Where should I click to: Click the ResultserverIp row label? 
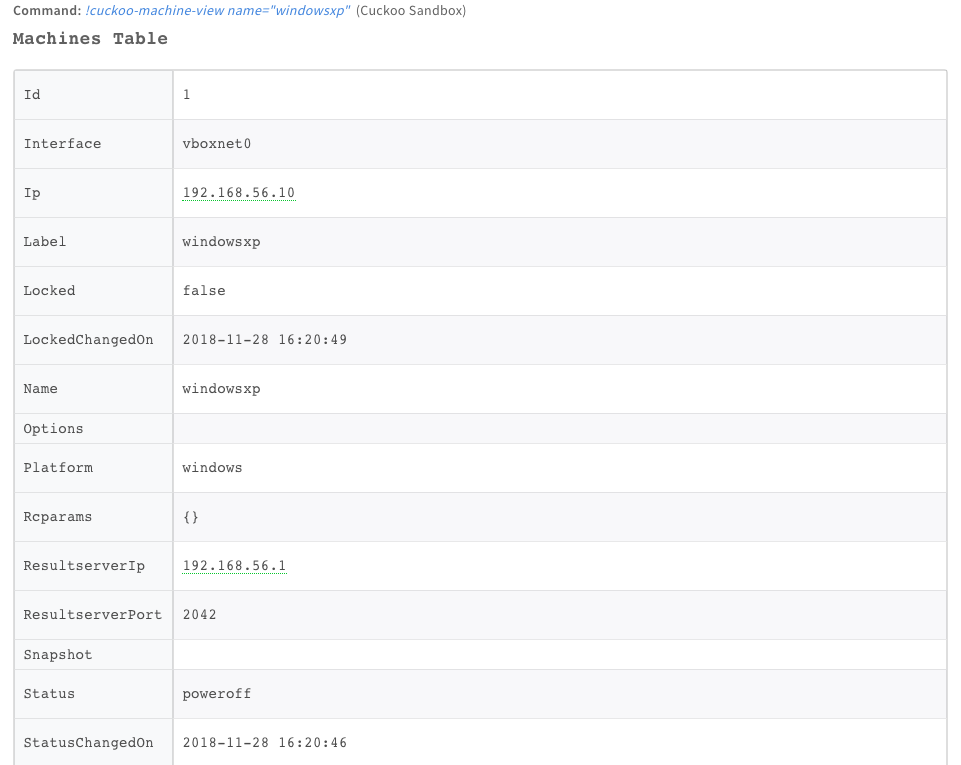84,566
